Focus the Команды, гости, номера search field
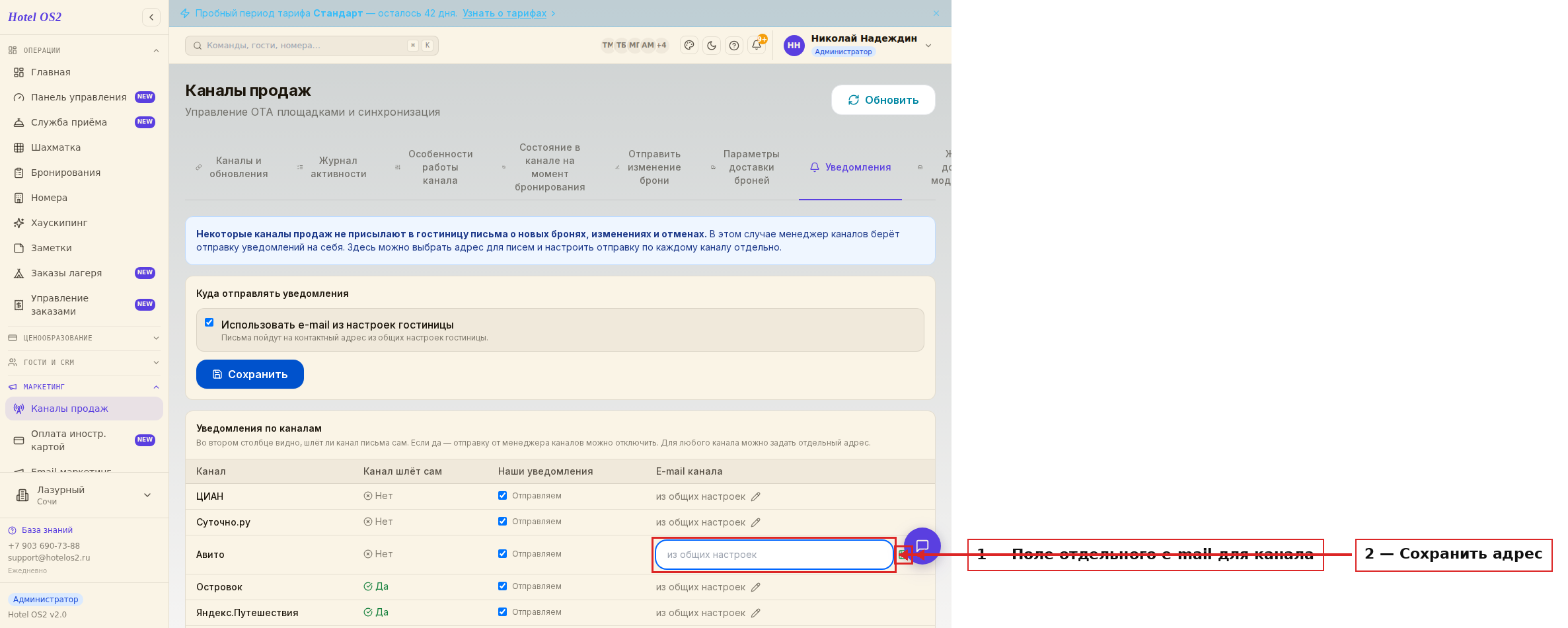The height and width of the screenshot is (628, 1568). click(311, 46)
